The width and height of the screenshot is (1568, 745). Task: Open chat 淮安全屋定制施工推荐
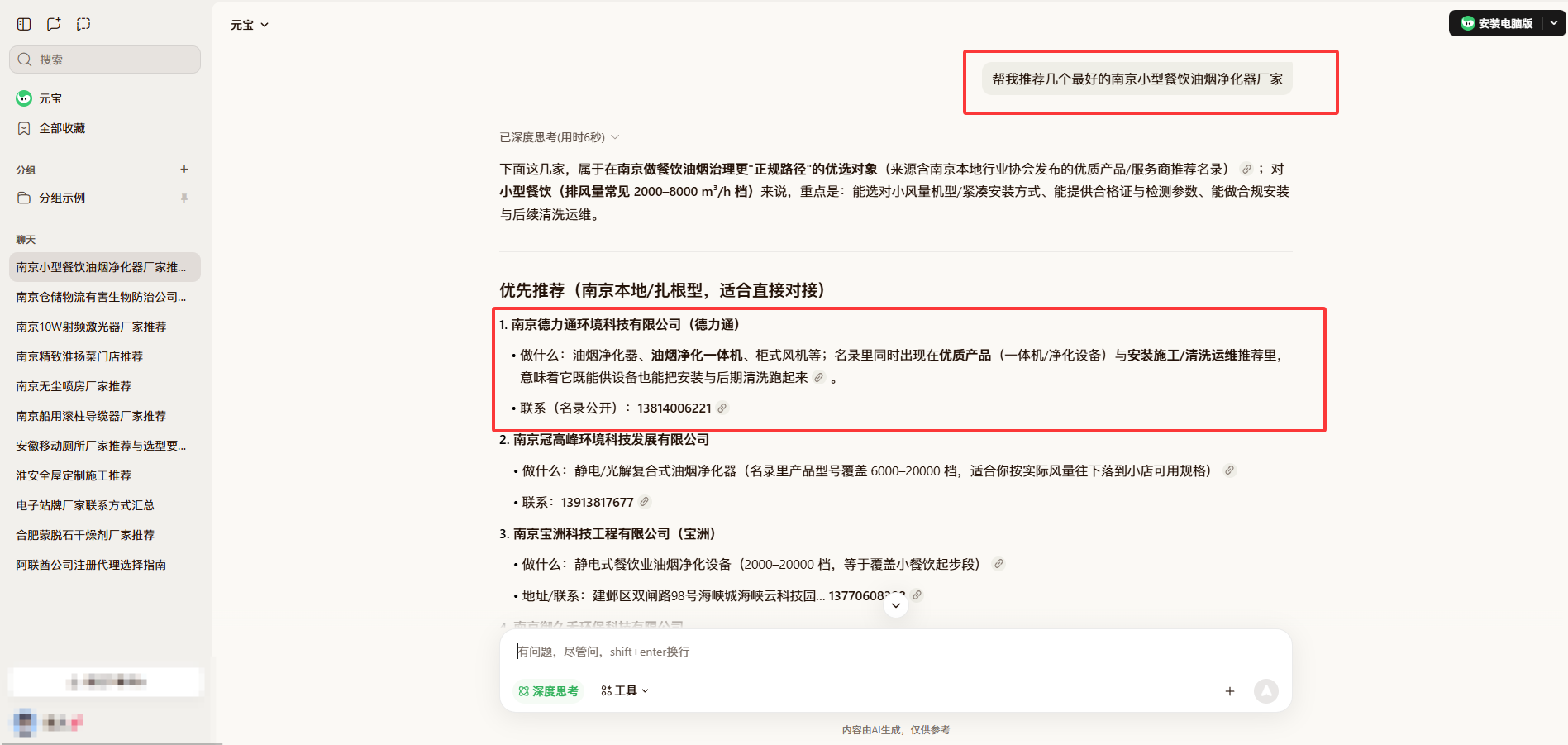pyautogui.click(x=105, y=475)
